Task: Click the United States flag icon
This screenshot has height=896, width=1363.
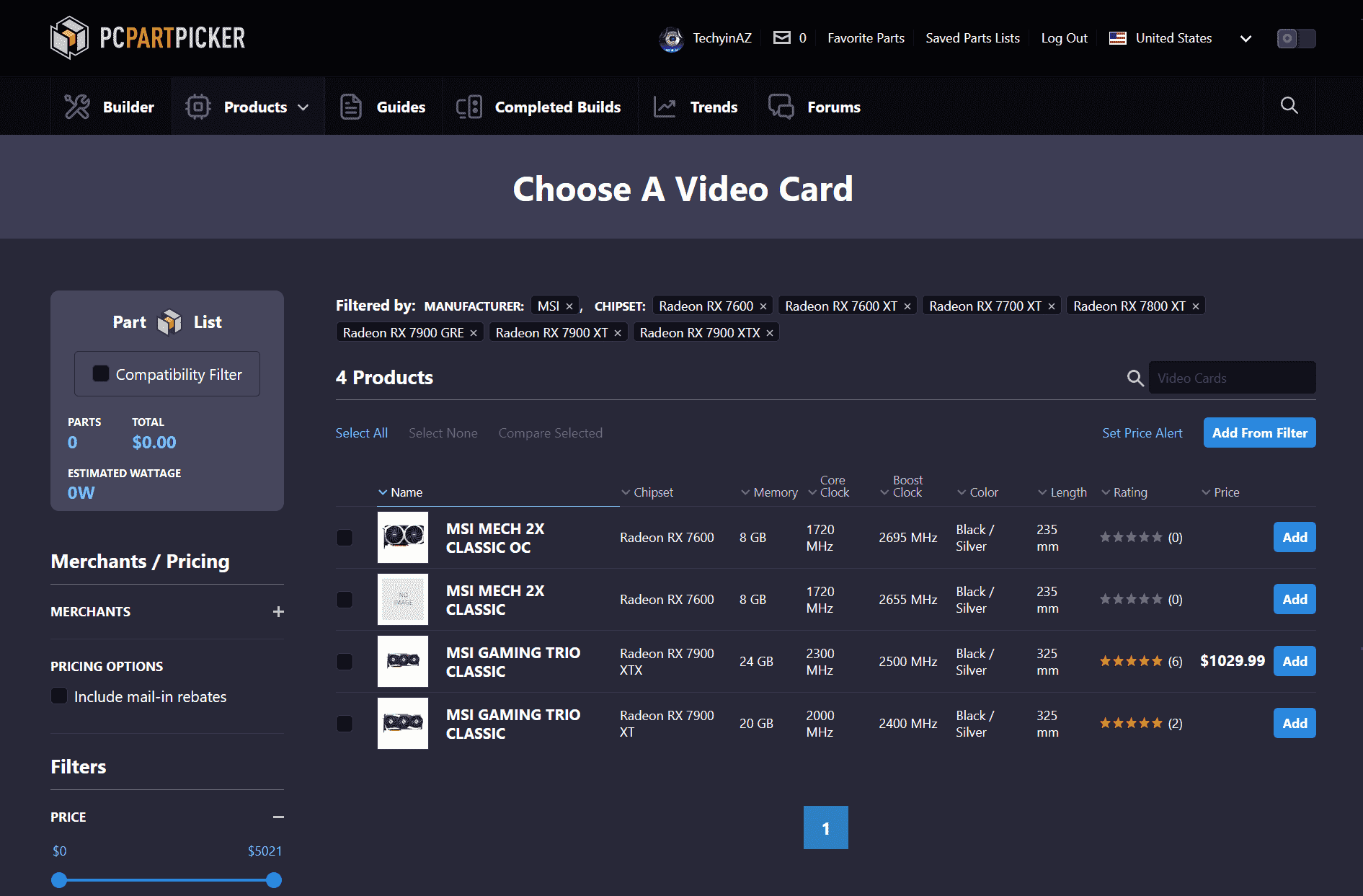Action: click(x=1117, y=38)
